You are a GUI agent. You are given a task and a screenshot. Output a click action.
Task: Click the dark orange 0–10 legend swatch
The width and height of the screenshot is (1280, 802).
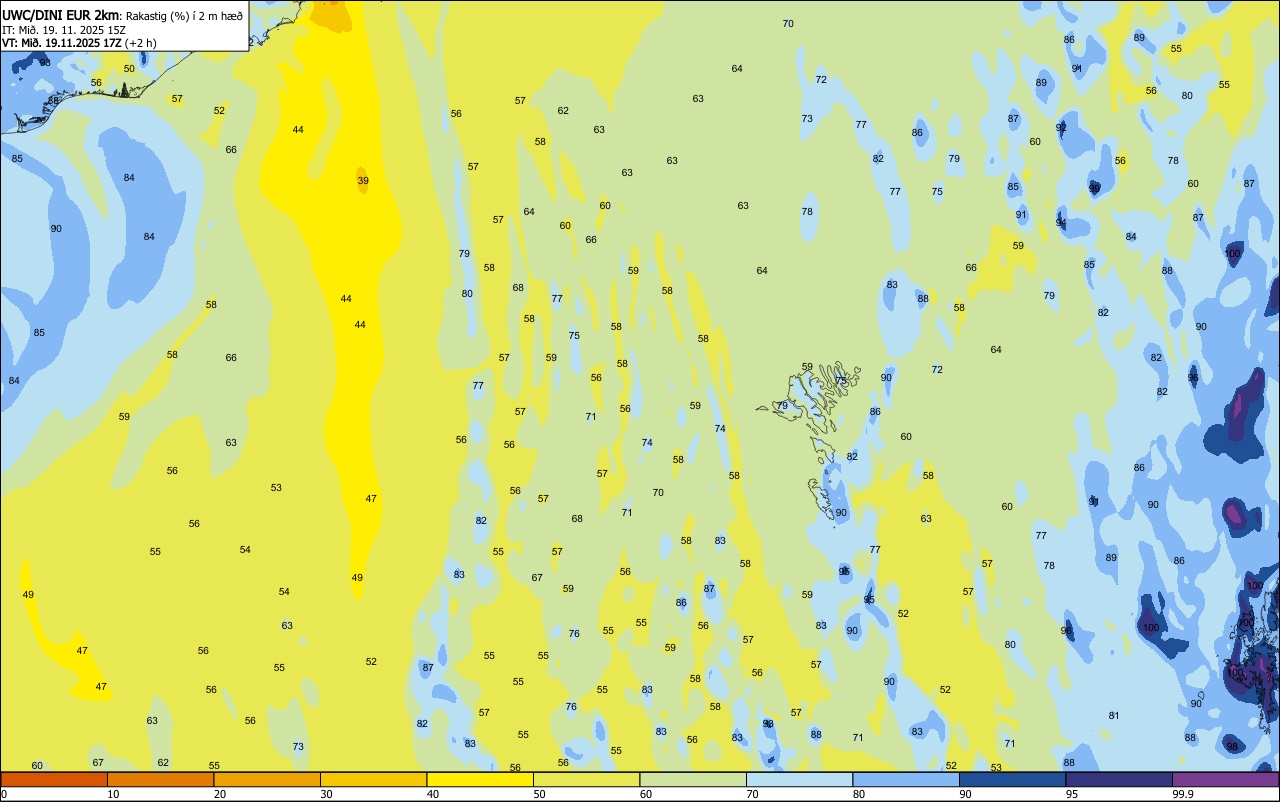(54, 779)
